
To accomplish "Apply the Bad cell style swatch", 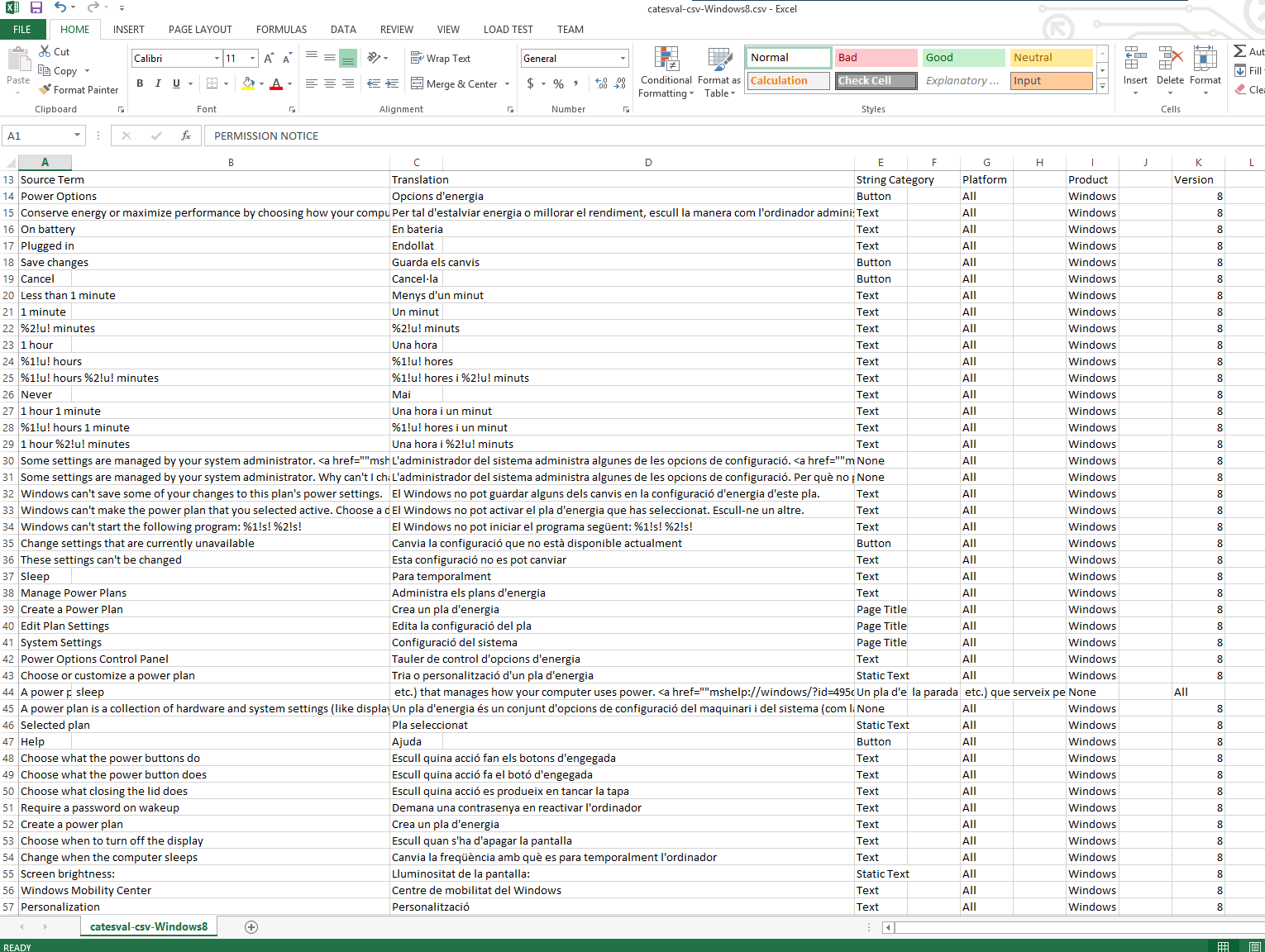I will pos(876,58).
